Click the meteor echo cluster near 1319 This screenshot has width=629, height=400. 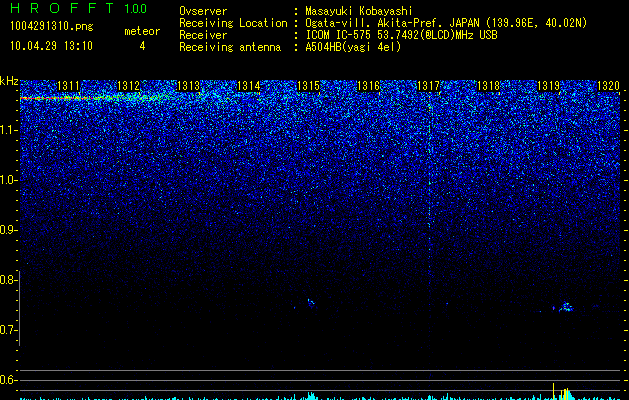pyautogui.click(x=566, y=307)
